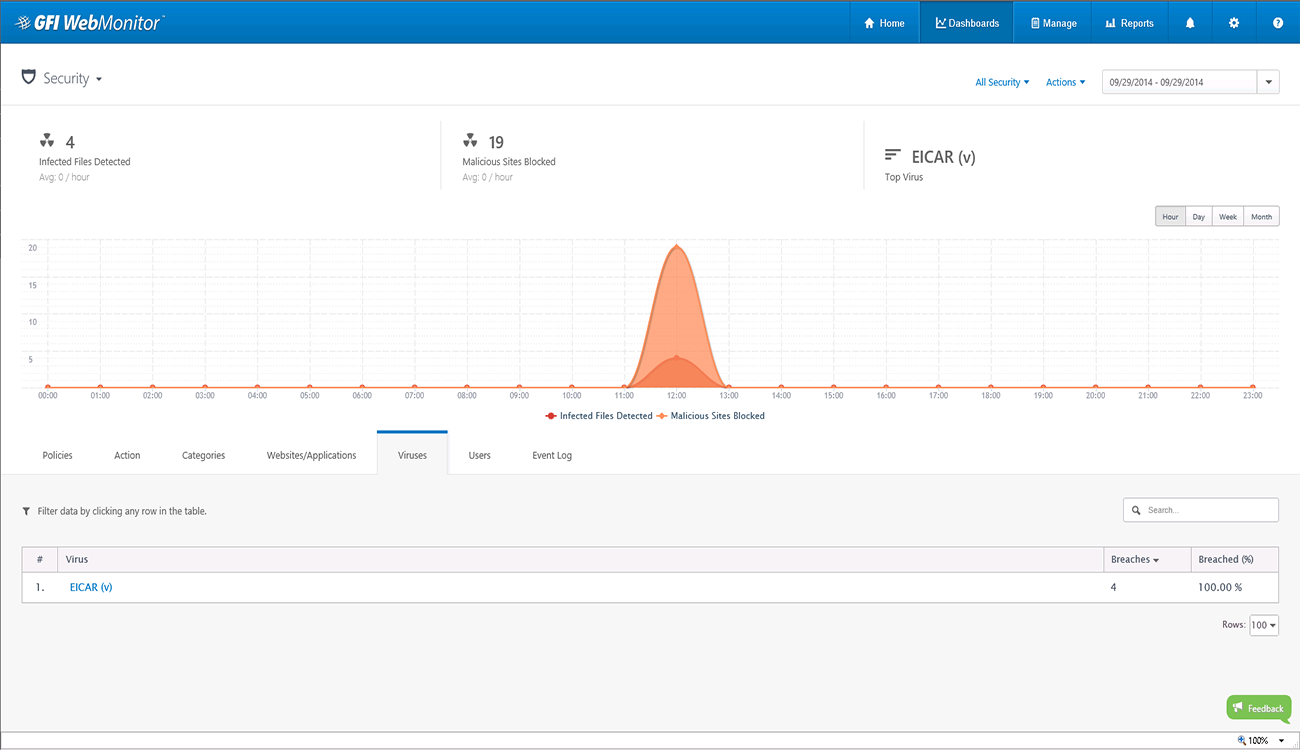Image resolution: width=1300 pixels, height=750 pixels.
Task: Switch chart view to Month
Action: [x=1261, y=216]
